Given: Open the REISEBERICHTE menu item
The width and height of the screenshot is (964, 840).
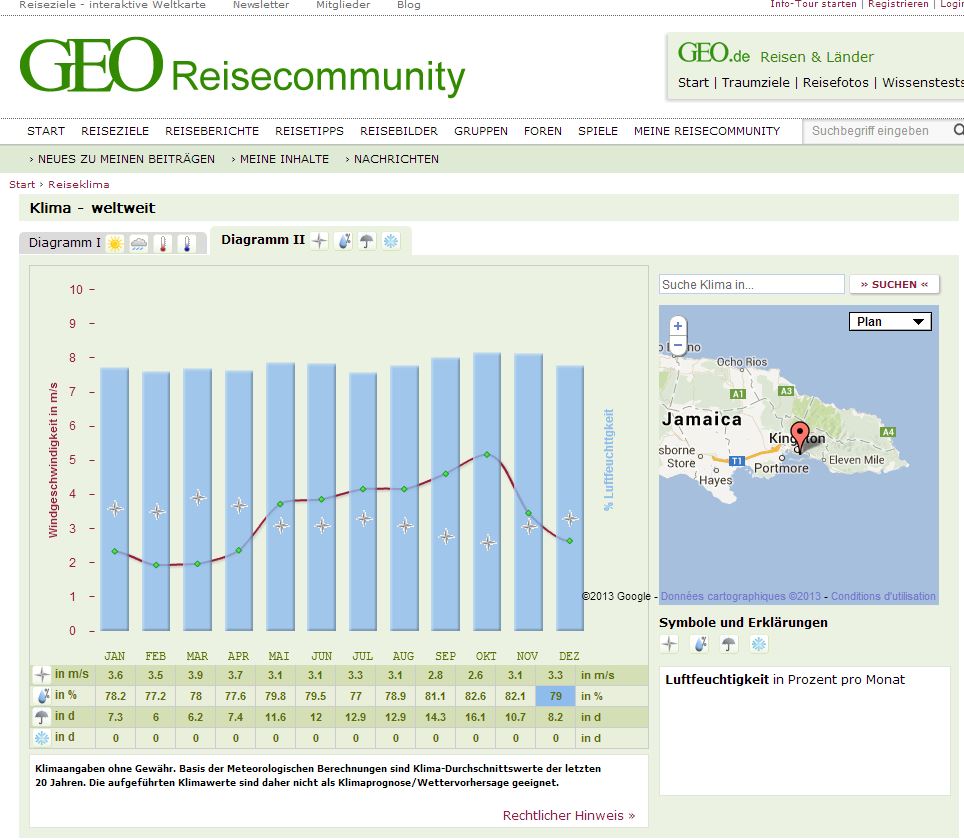Looking at the screenshot, I should point(212,131).
